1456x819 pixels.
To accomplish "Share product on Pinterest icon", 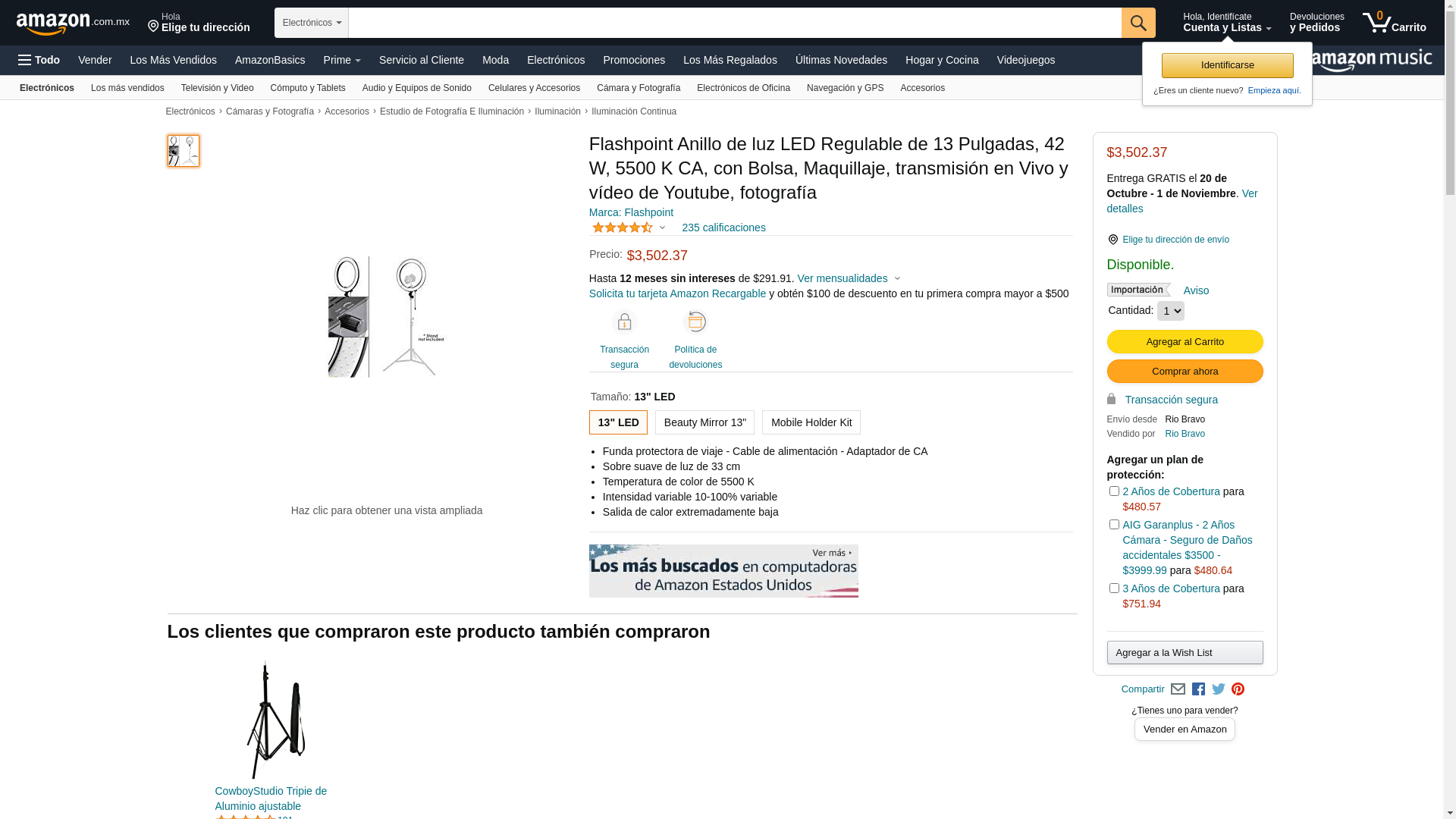I will pos(1238,689).
